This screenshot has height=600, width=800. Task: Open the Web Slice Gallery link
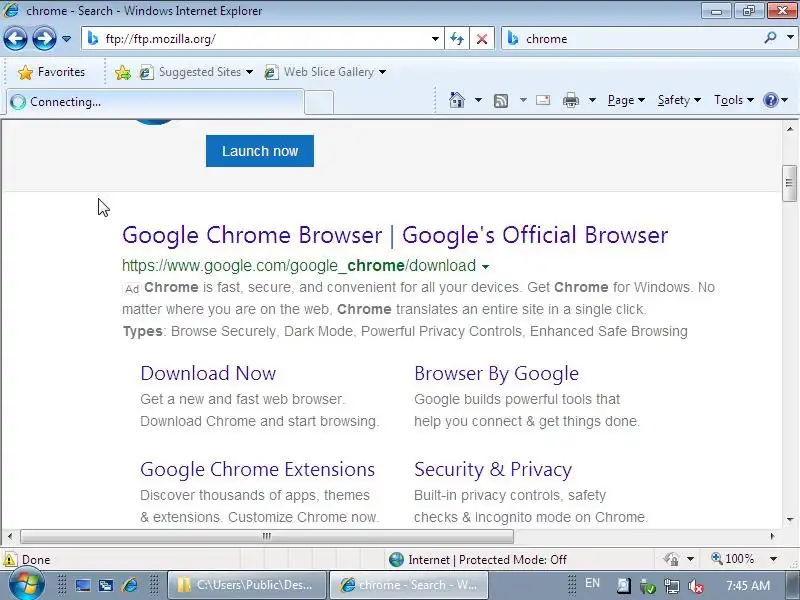(x=325, y=72)
